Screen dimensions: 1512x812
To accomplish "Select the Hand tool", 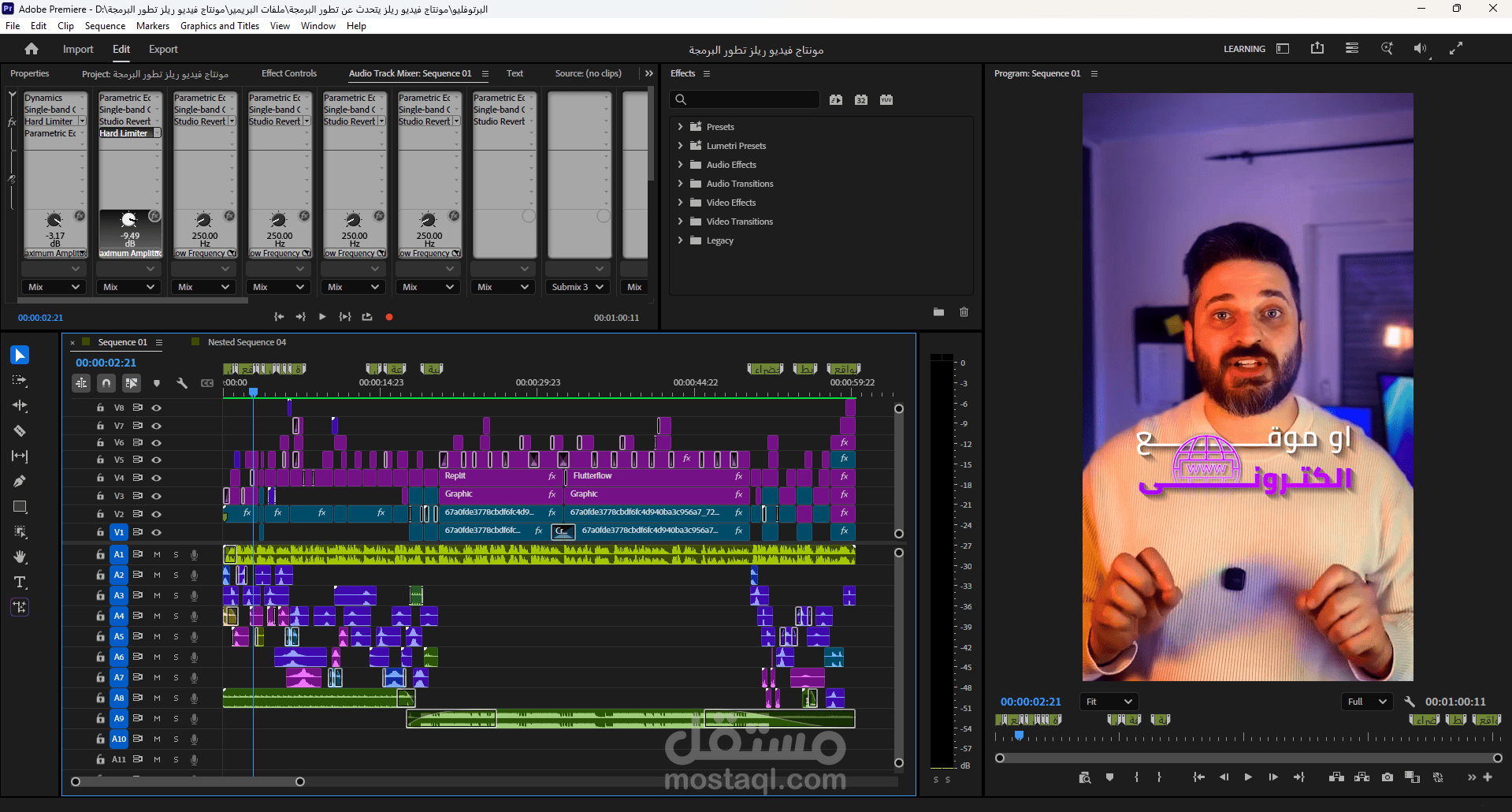I will pyautogui.click(x=20, y=557).
